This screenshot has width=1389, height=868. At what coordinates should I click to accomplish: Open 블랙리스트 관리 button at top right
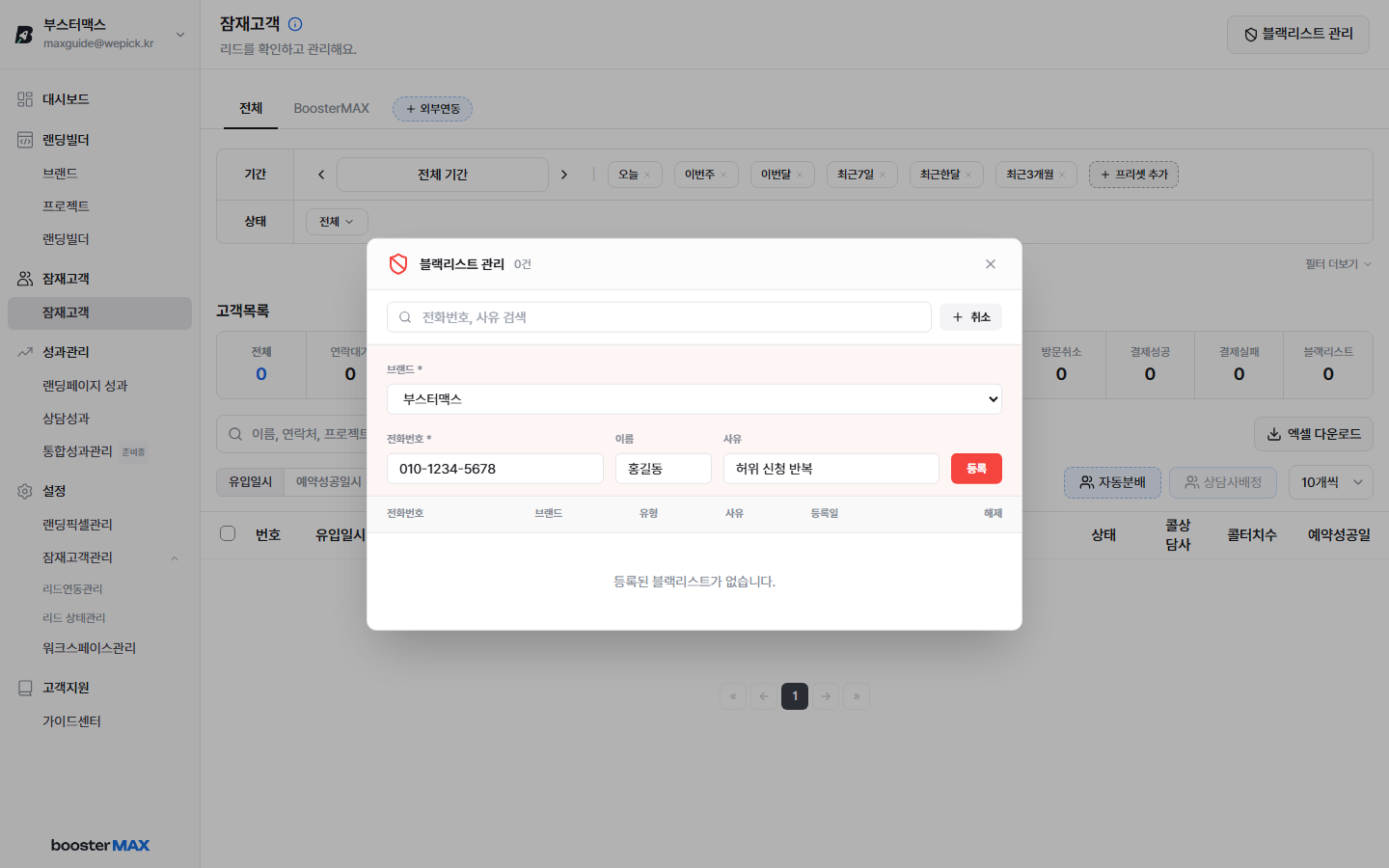click(x=1298, y=35)
